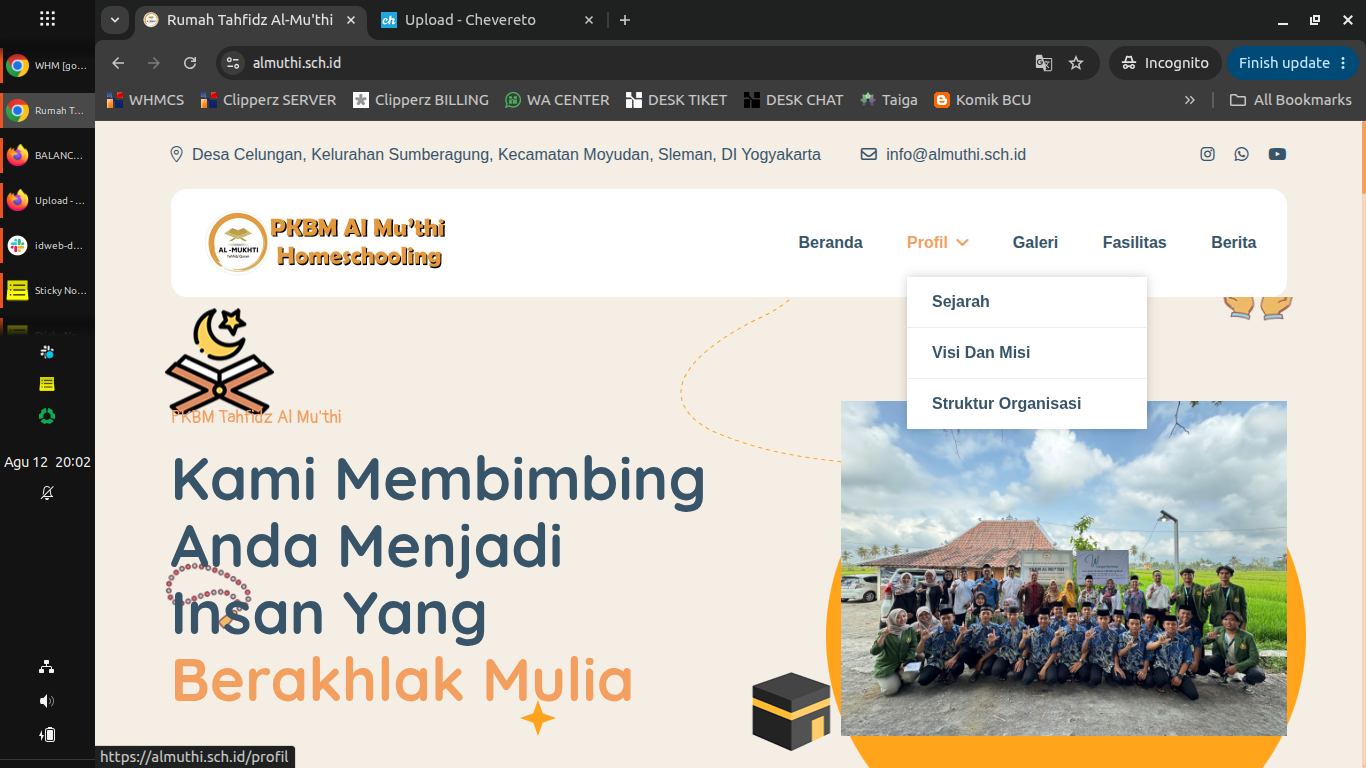1366x768 pixels.
Task: Click the group photo hero image
Action: tap(1064, 568)
